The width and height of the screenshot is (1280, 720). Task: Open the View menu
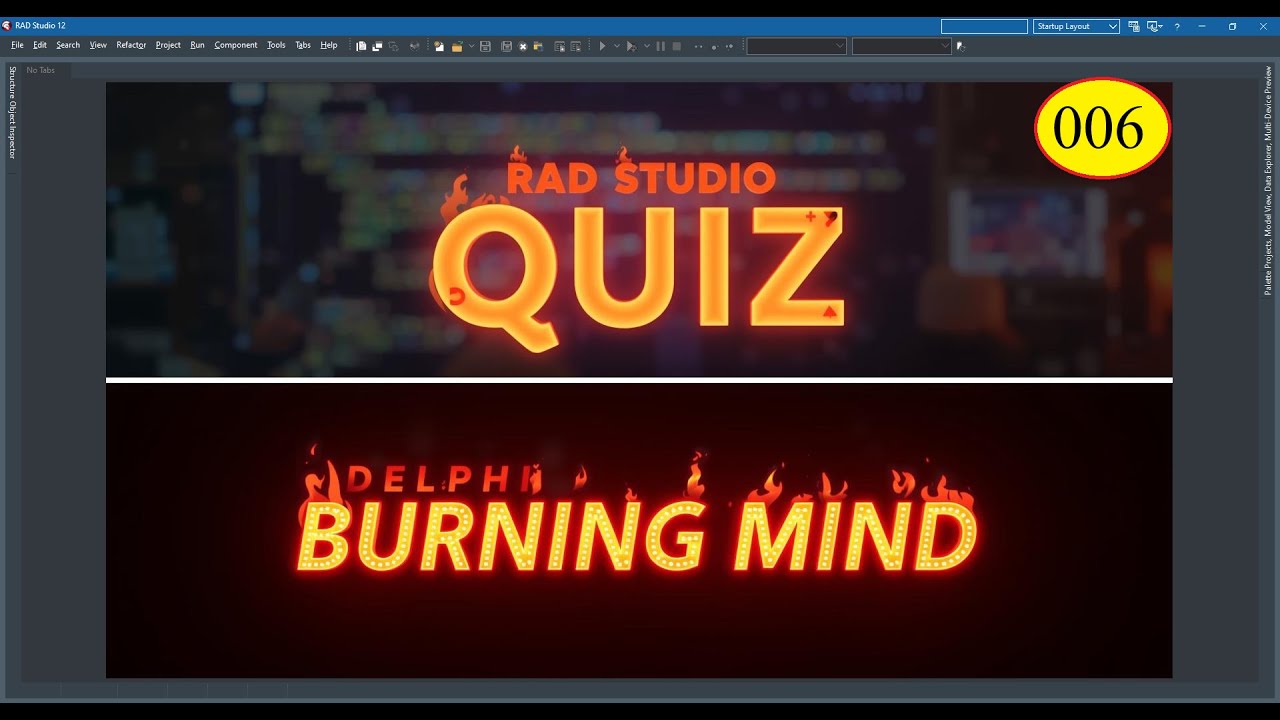tap(98, 45)
